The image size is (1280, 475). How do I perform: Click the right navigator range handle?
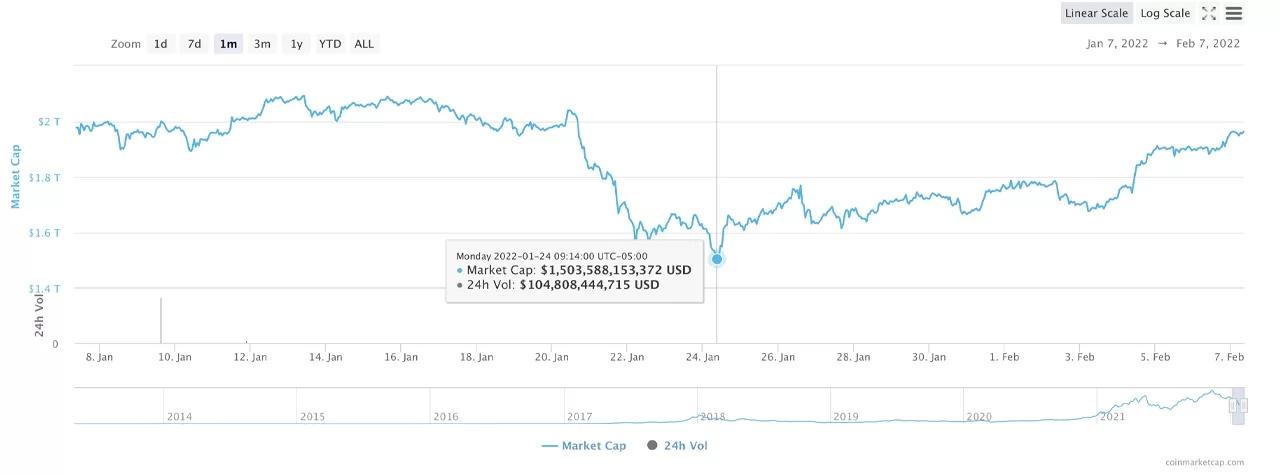coord(1244,405)
